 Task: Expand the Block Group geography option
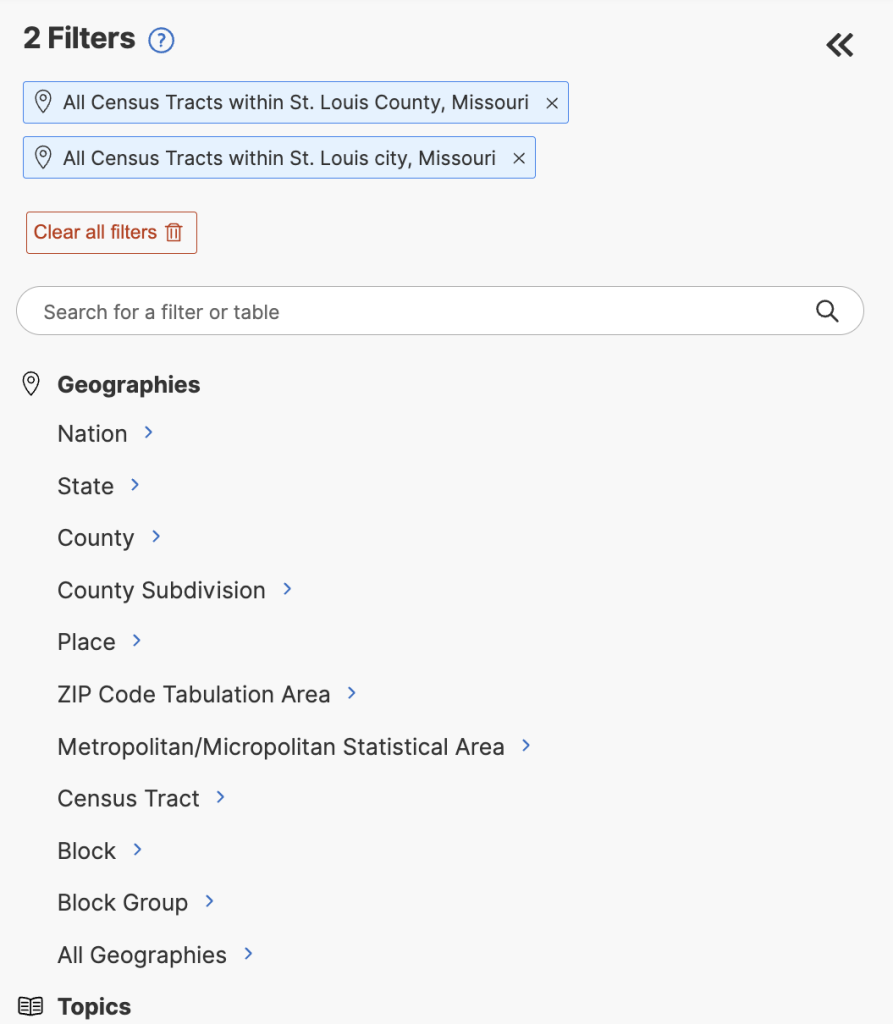pos(123,903)
